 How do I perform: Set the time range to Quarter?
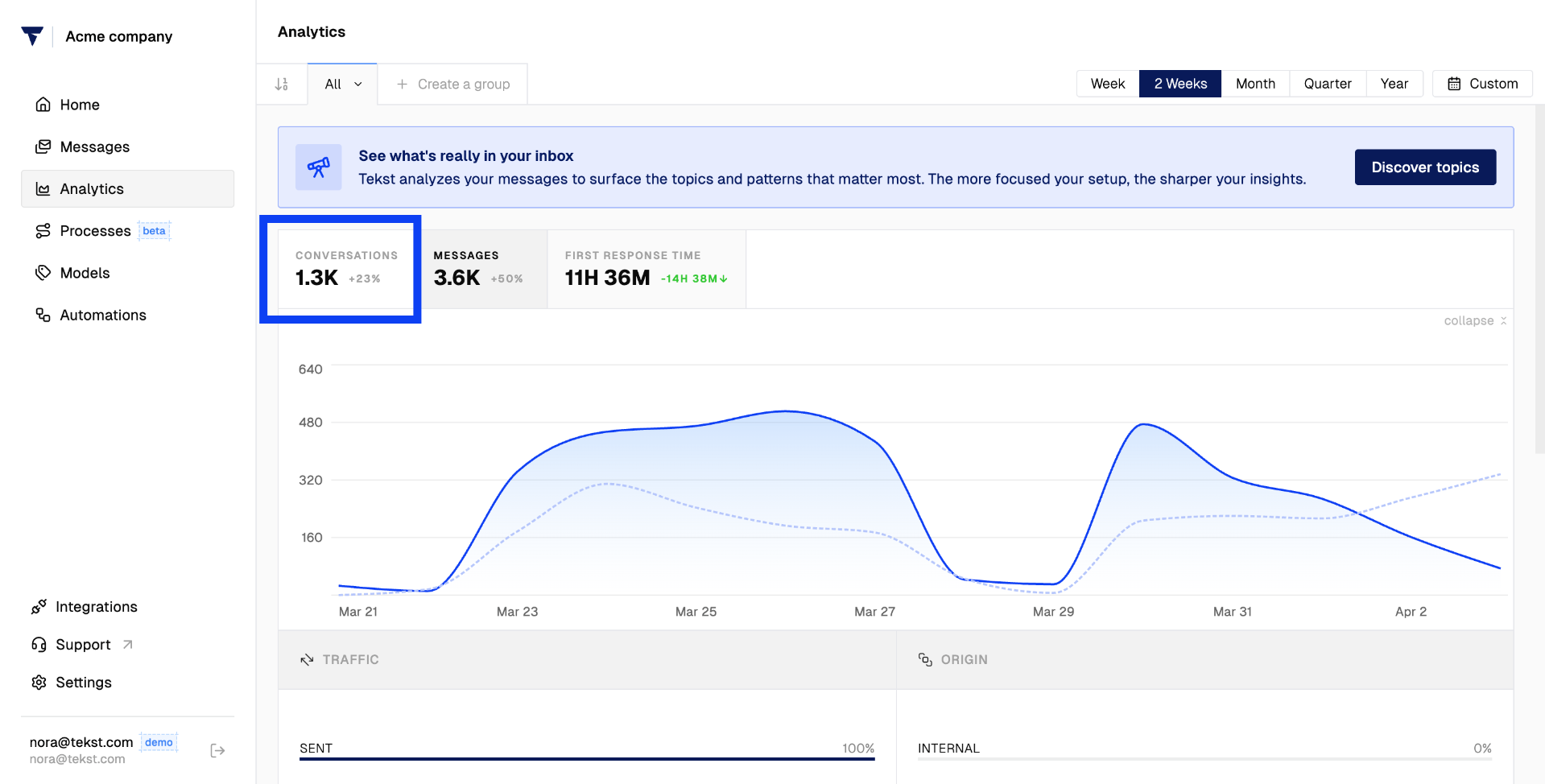click(x=1328, y=84)
